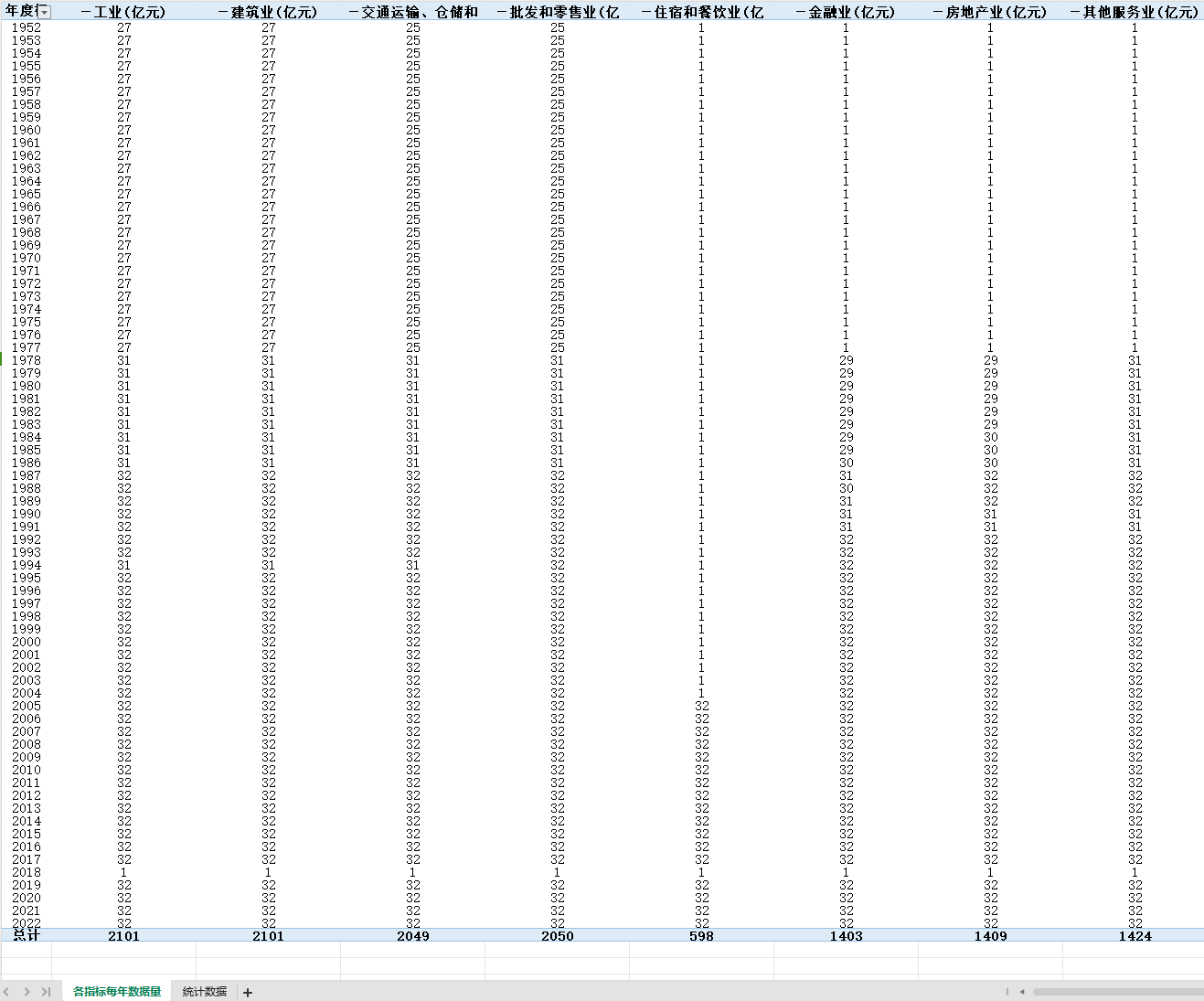The image size is (1204, 1001).
Task: Go to previous sheet with the left arrow
Action: [7, 992]
